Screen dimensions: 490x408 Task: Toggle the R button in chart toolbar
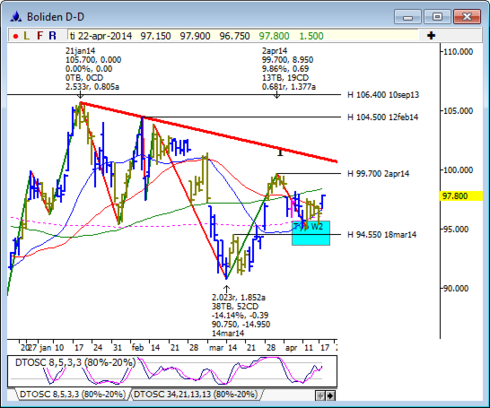click(52, 36)
